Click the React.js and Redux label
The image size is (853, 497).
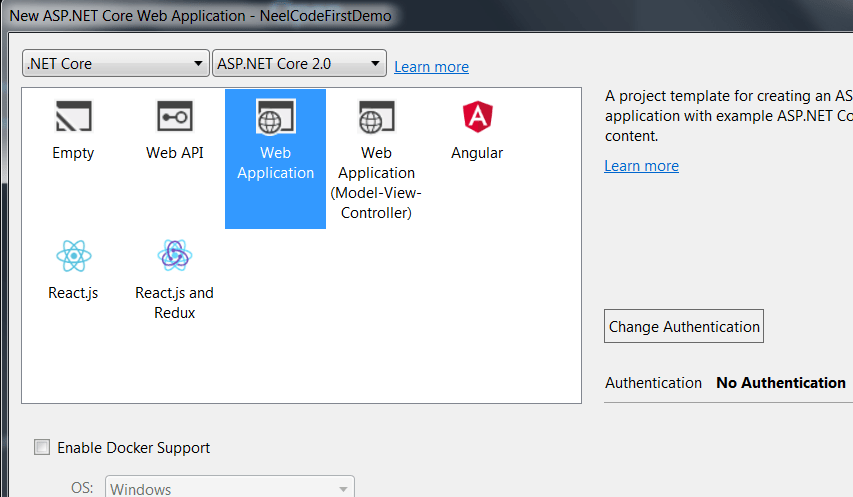pos(175,303)
